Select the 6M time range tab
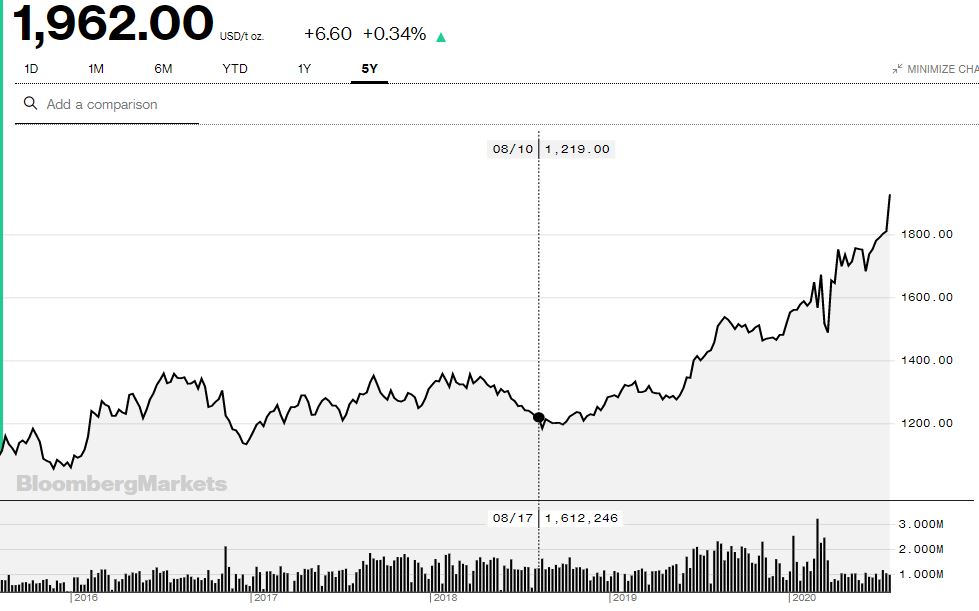The height and width of the screenshot is (611, 979). (x=164, y=69)
